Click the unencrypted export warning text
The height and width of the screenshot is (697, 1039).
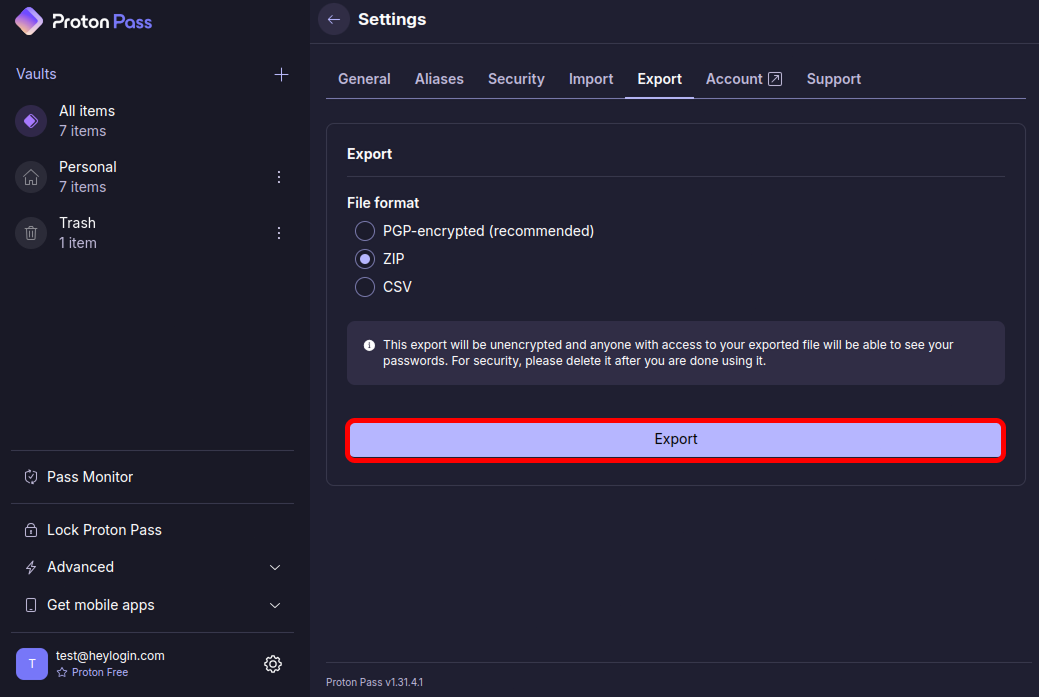pos(668,352)
